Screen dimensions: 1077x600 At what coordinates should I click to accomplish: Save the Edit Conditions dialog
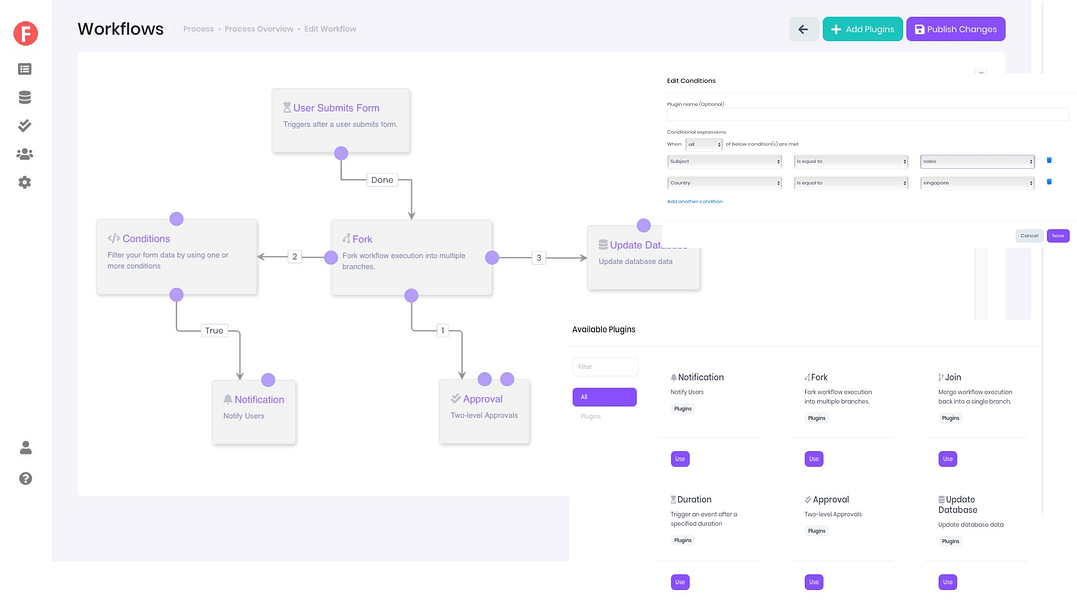tap(1058, 235)
